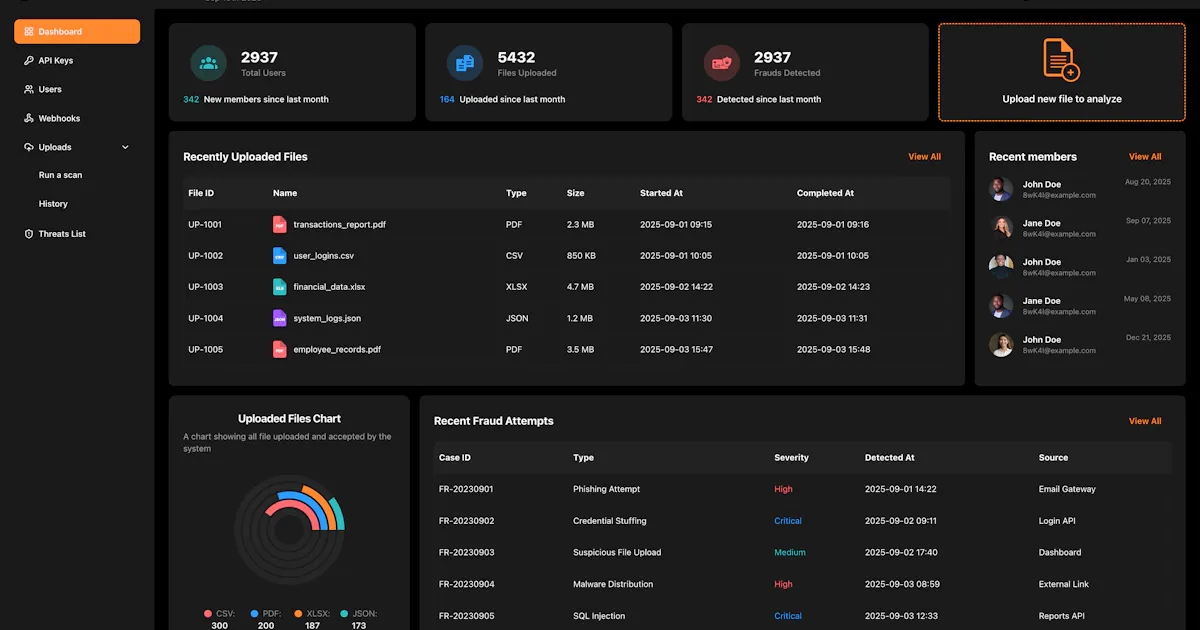Click case ID FR-20230902

pos(466,521)
